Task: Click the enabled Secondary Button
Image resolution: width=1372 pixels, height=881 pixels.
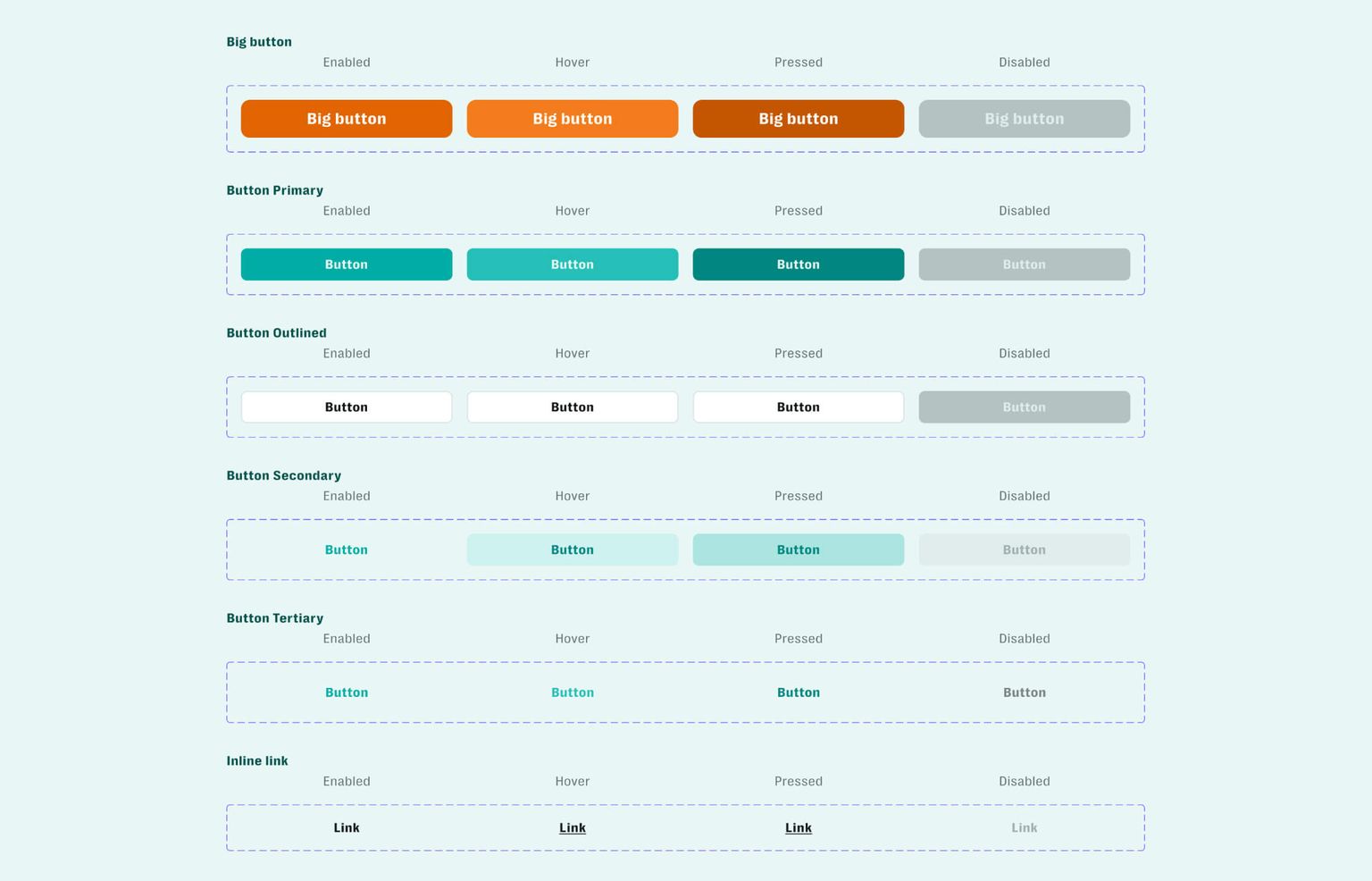Action: pyautogui.click(x=347, y=550)
